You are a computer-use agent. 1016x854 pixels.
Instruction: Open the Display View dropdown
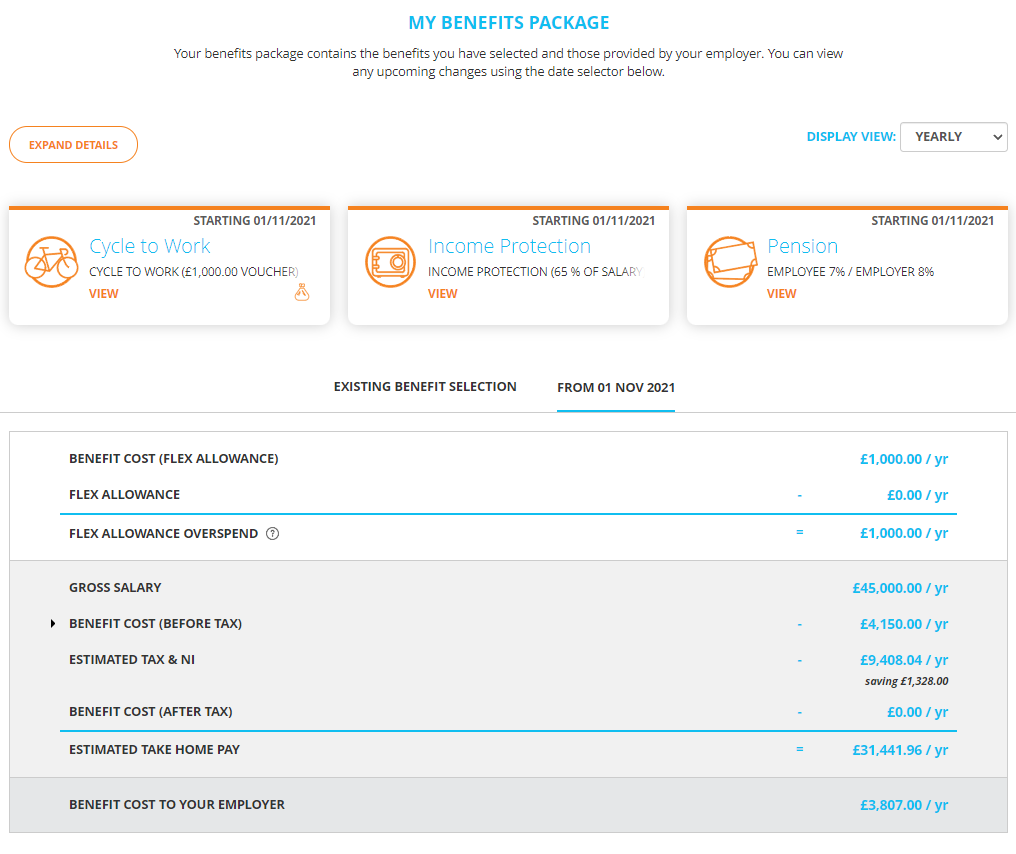953,137
